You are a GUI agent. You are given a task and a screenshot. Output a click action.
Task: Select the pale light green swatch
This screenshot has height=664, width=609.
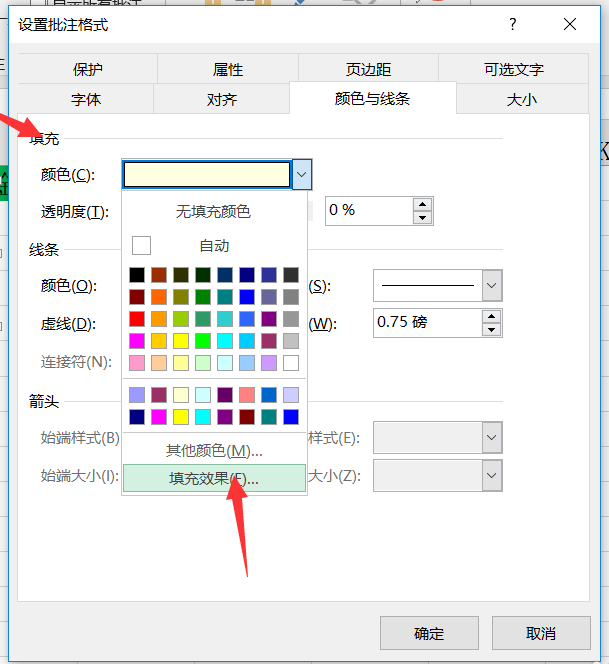click(x=203, y=363)
